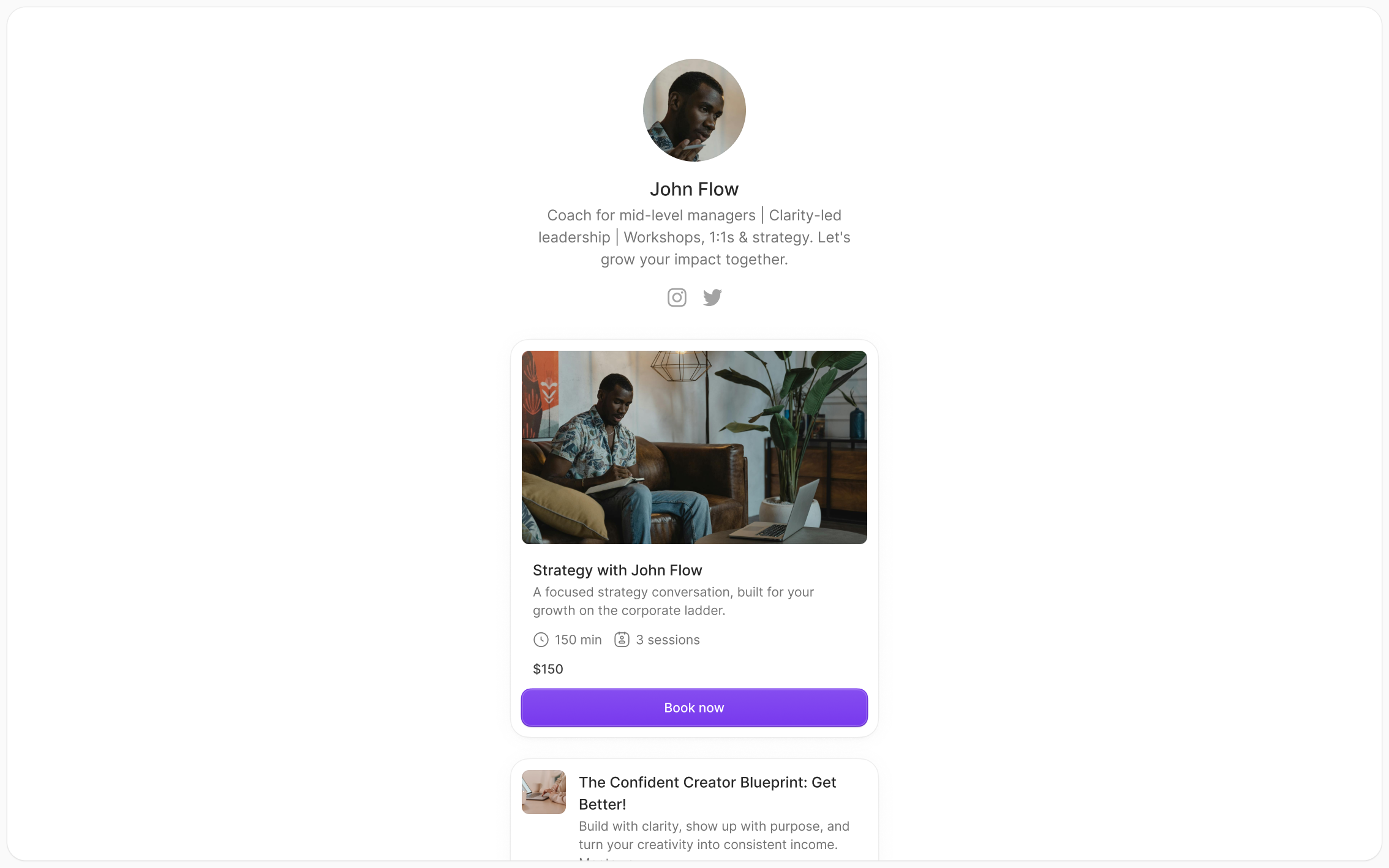The image size is (1389, 868).
Task: Open John Flow's Instagram profile icon
Action: pyautogui.click(x=677, y=297)
